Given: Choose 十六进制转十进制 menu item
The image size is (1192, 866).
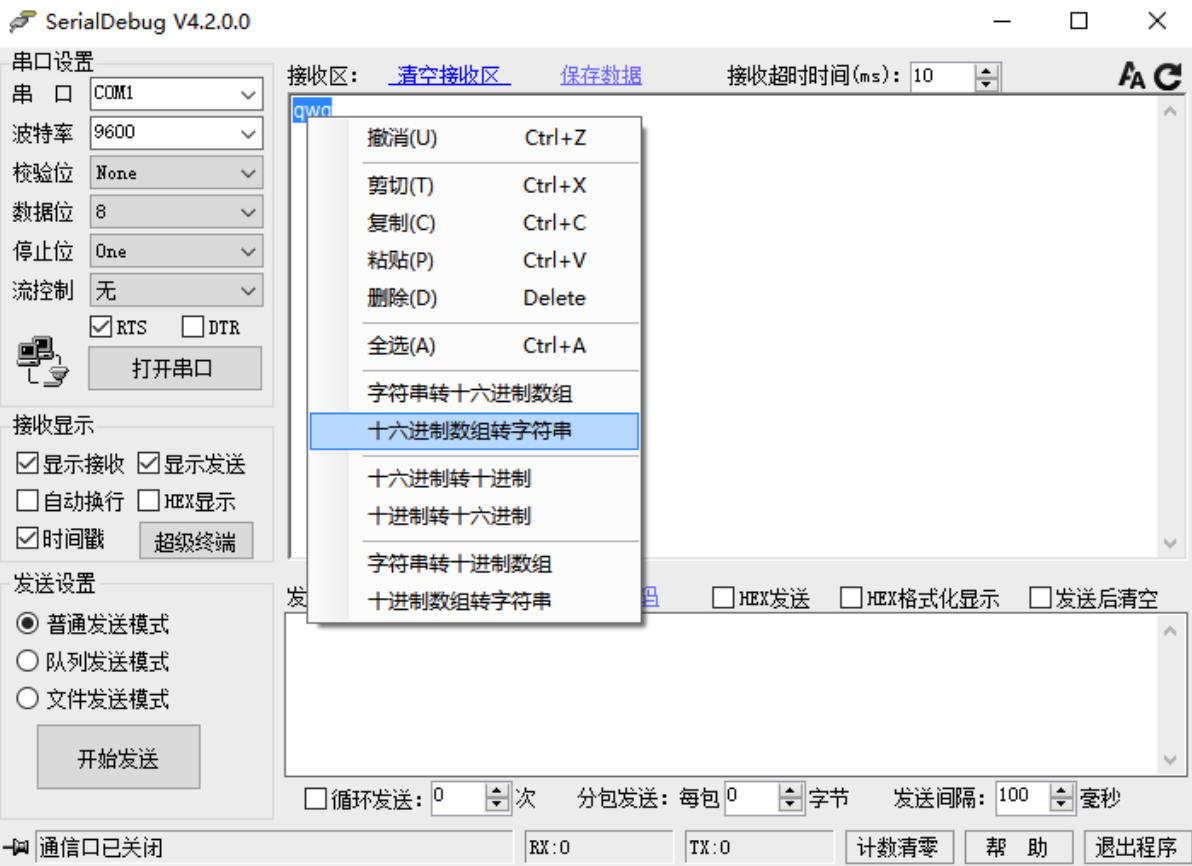Looking at the screenshot, I should pyautogui.click(x=474, y=478).
